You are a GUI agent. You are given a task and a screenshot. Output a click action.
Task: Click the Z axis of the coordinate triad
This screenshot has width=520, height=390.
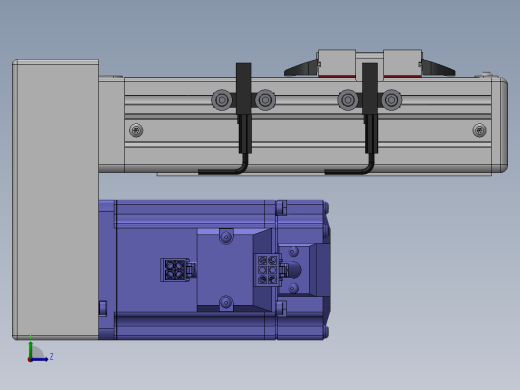(x=40, y=359)
